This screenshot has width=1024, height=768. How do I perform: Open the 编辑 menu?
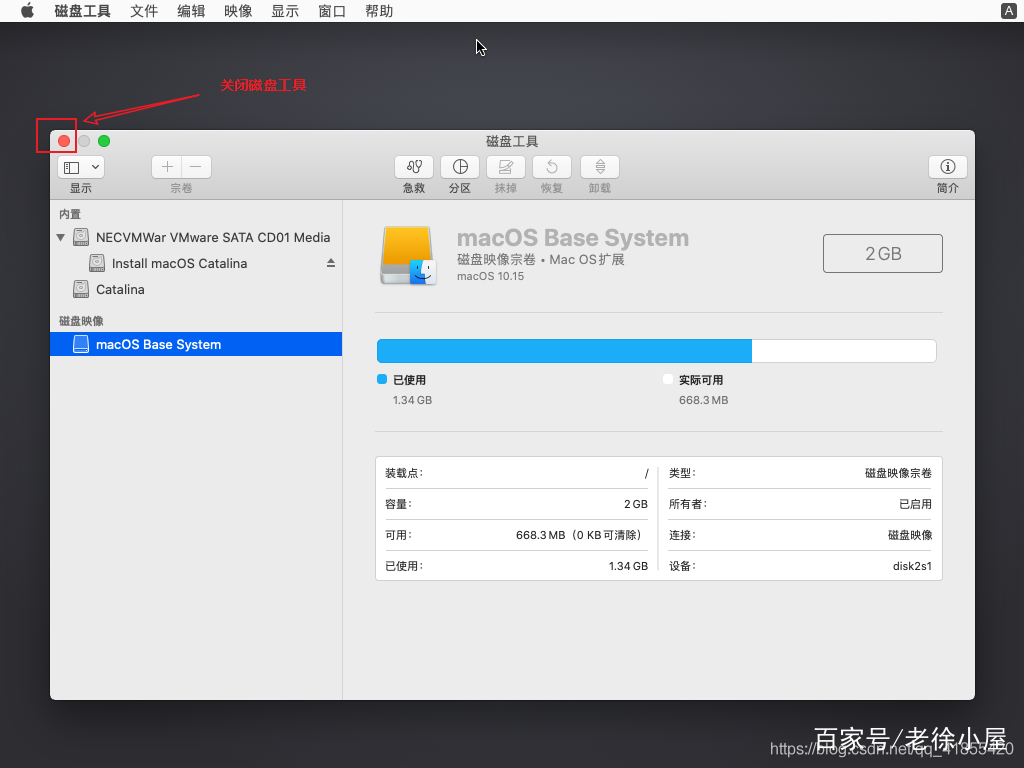click(x=191, y=11)
